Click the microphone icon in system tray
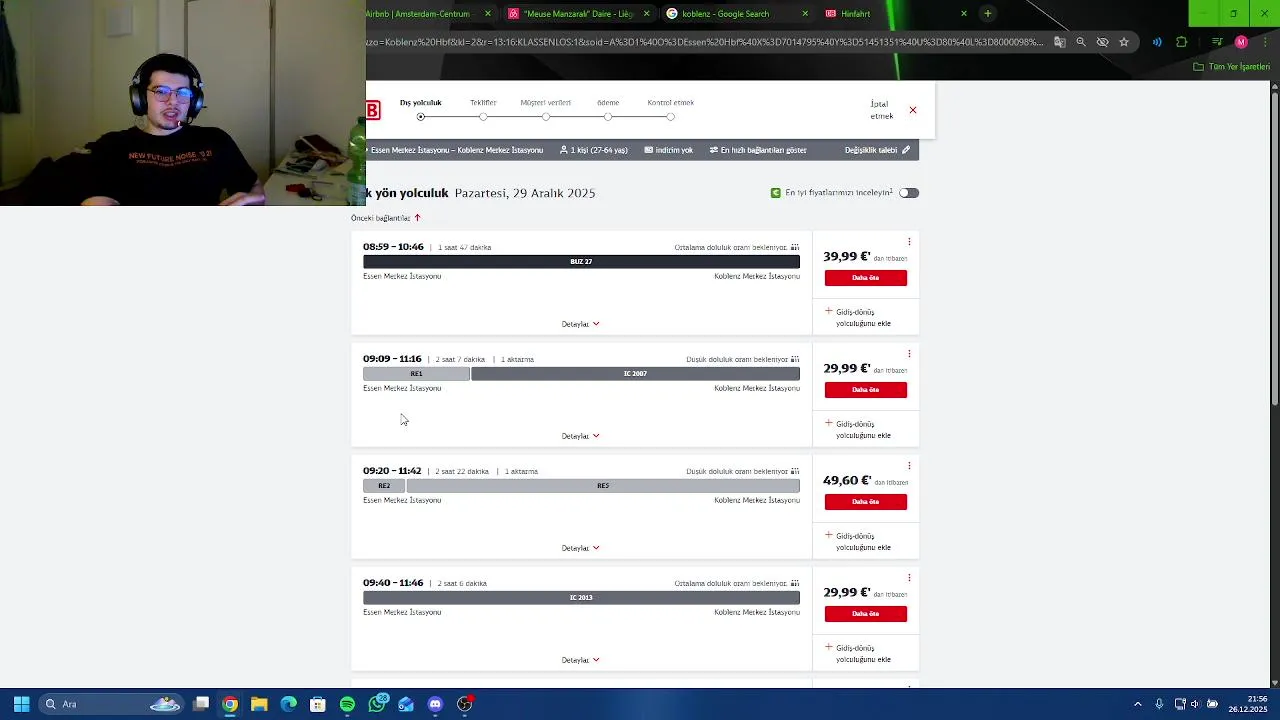 coord(1159,704)
